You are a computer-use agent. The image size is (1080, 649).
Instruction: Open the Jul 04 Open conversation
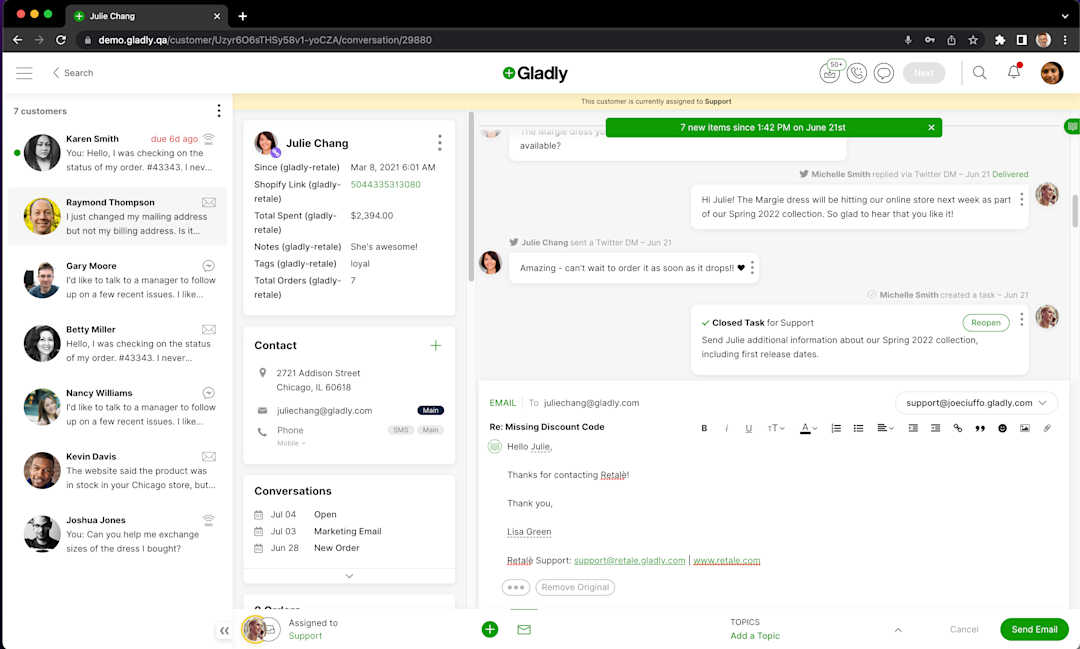point(349,515)
